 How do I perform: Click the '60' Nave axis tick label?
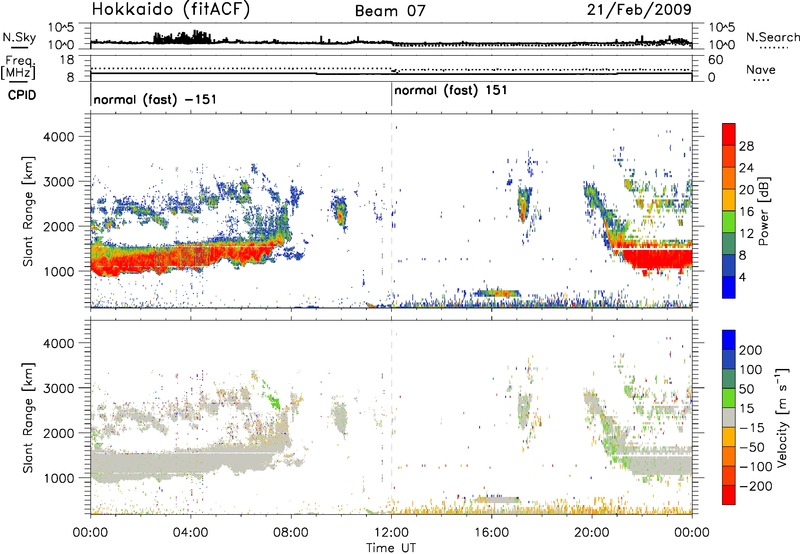(x=715, y=60)
